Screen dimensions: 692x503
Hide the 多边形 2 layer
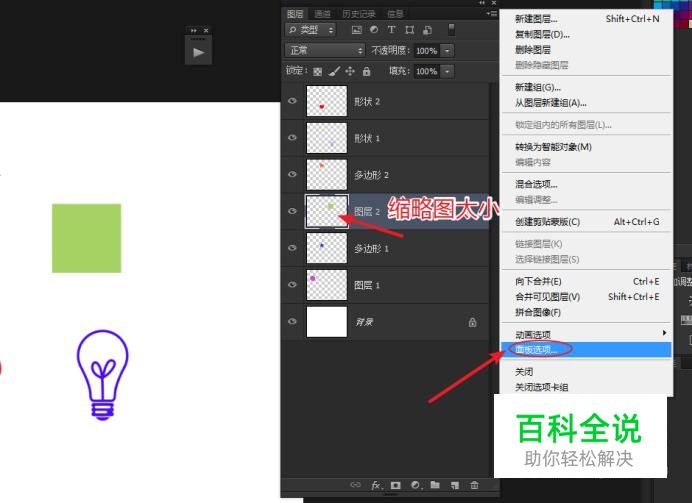292,174
